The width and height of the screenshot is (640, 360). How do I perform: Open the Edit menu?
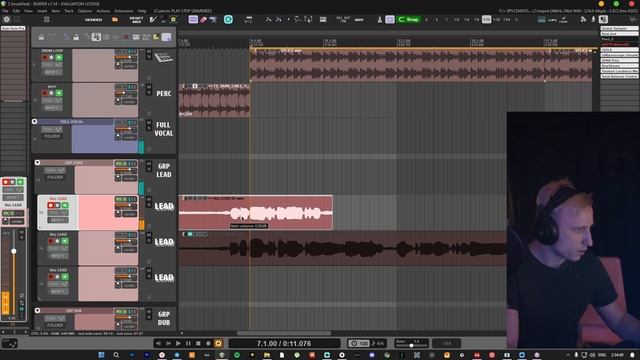[16, 11]
